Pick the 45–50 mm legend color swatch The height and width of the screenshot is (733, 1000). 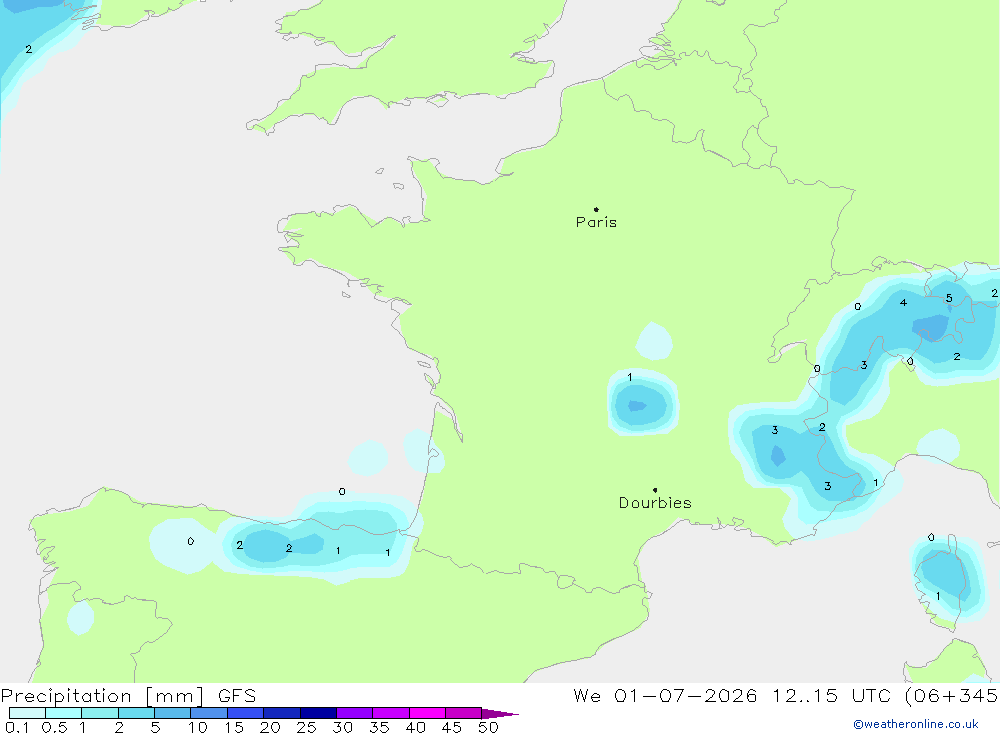(463, 713)
